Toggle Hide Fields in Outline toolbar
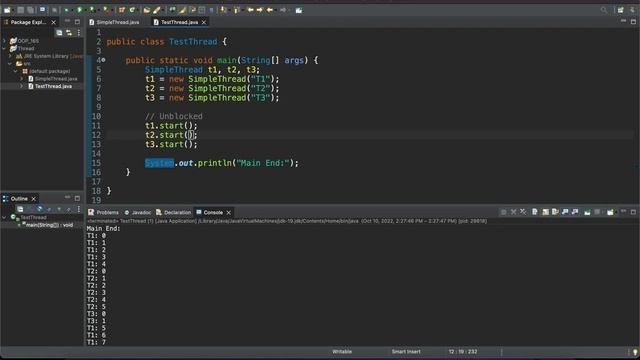The height and width of the screenshot is (360, 640). point(39,209)
